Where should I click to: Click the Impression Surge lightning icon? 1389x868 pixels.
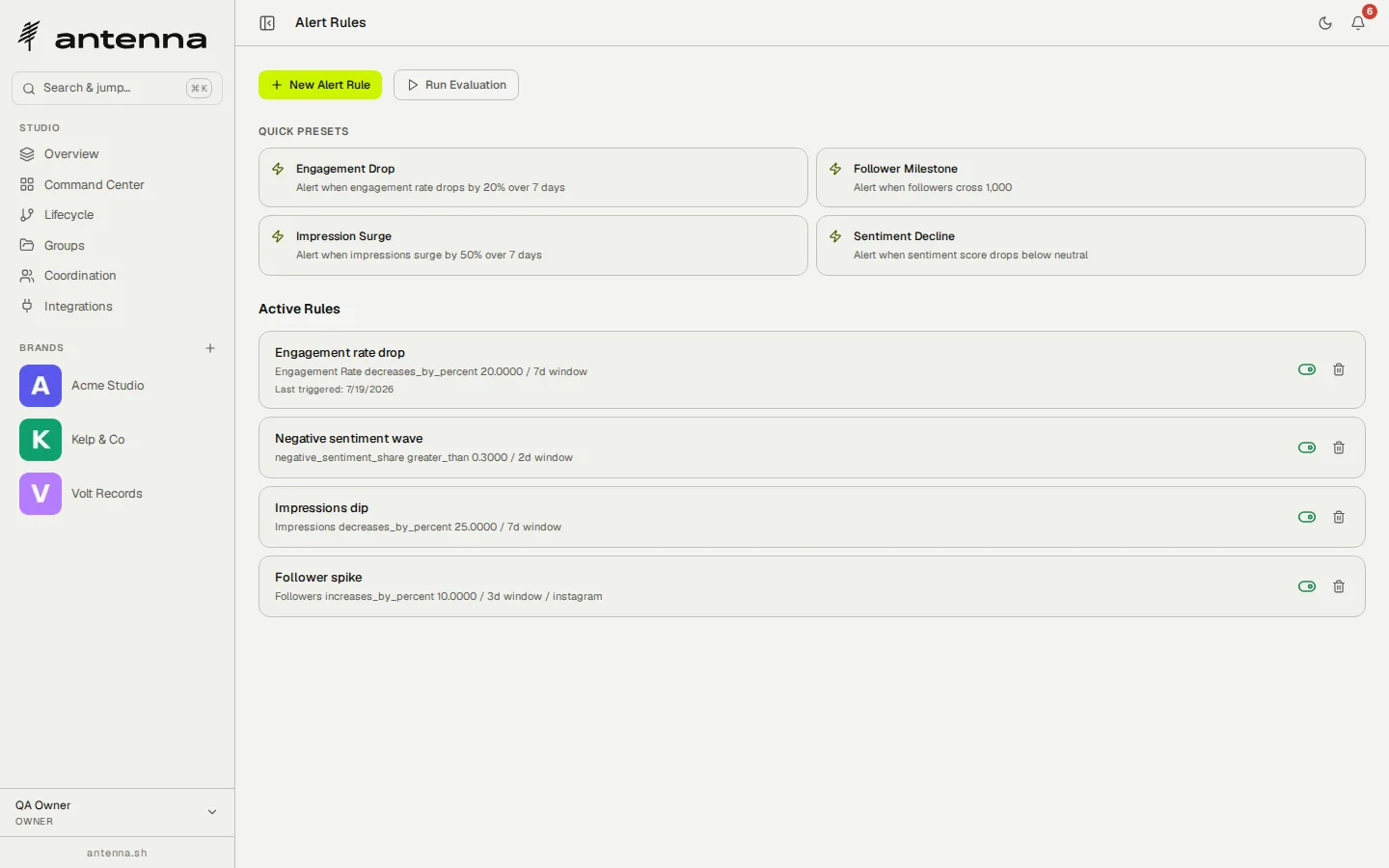coord(278,236)
